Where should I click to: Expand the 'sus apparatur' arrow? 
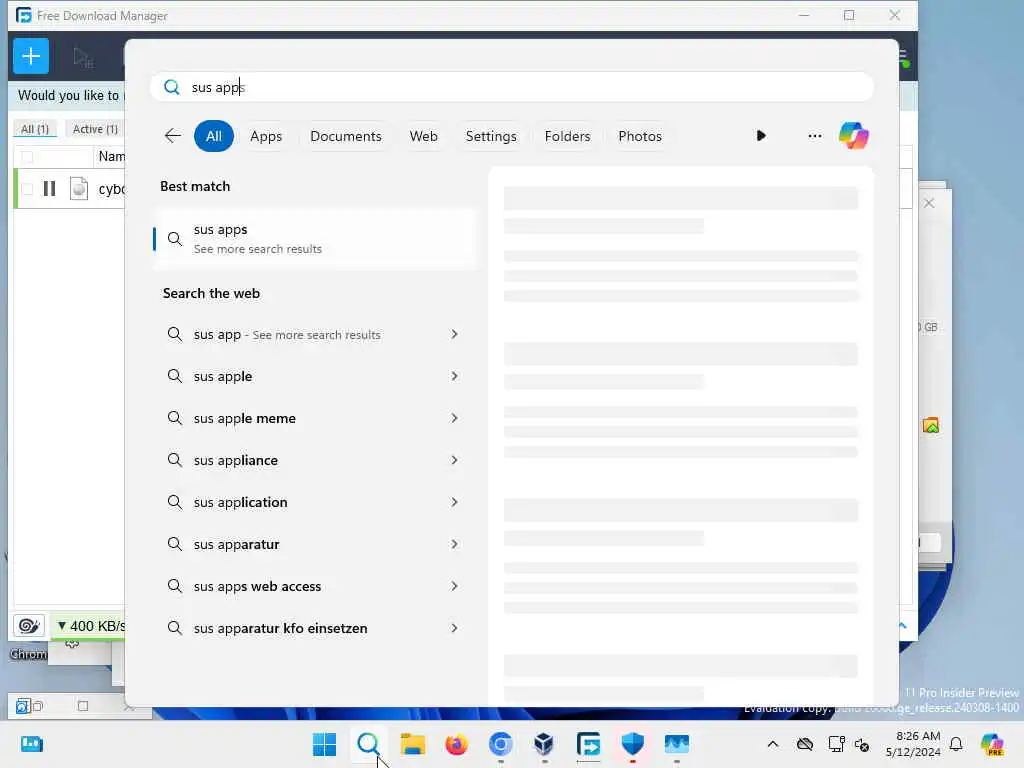[454, 544]
